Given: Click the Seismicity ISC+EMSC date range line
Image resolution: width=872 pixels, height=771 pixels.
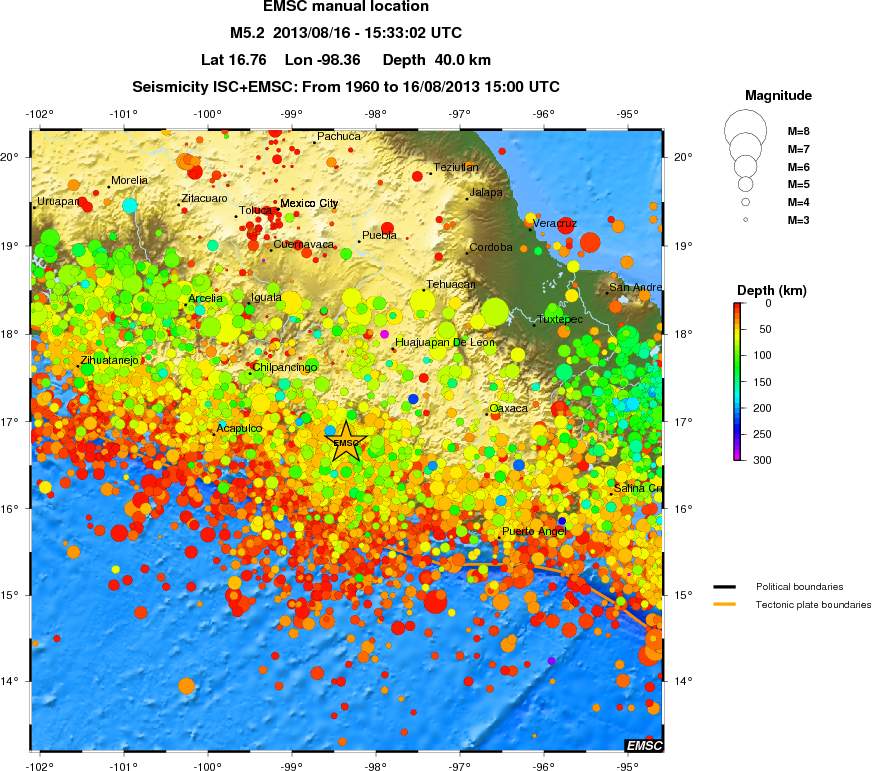Looking at the screenshot, I should coord(346,87).
